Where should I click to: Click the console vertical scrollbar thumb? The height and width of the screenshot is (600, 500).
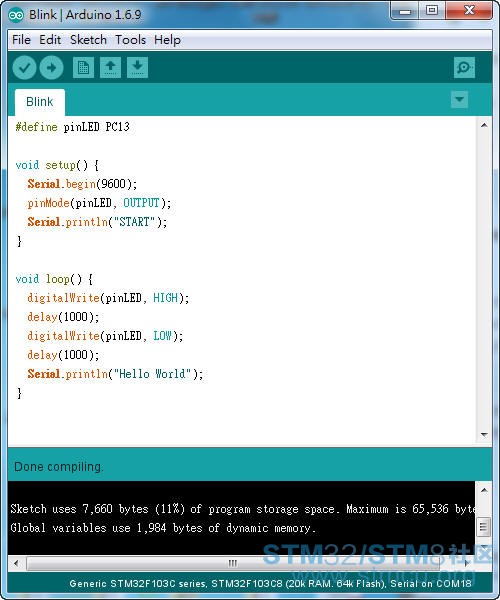point(484,527)
